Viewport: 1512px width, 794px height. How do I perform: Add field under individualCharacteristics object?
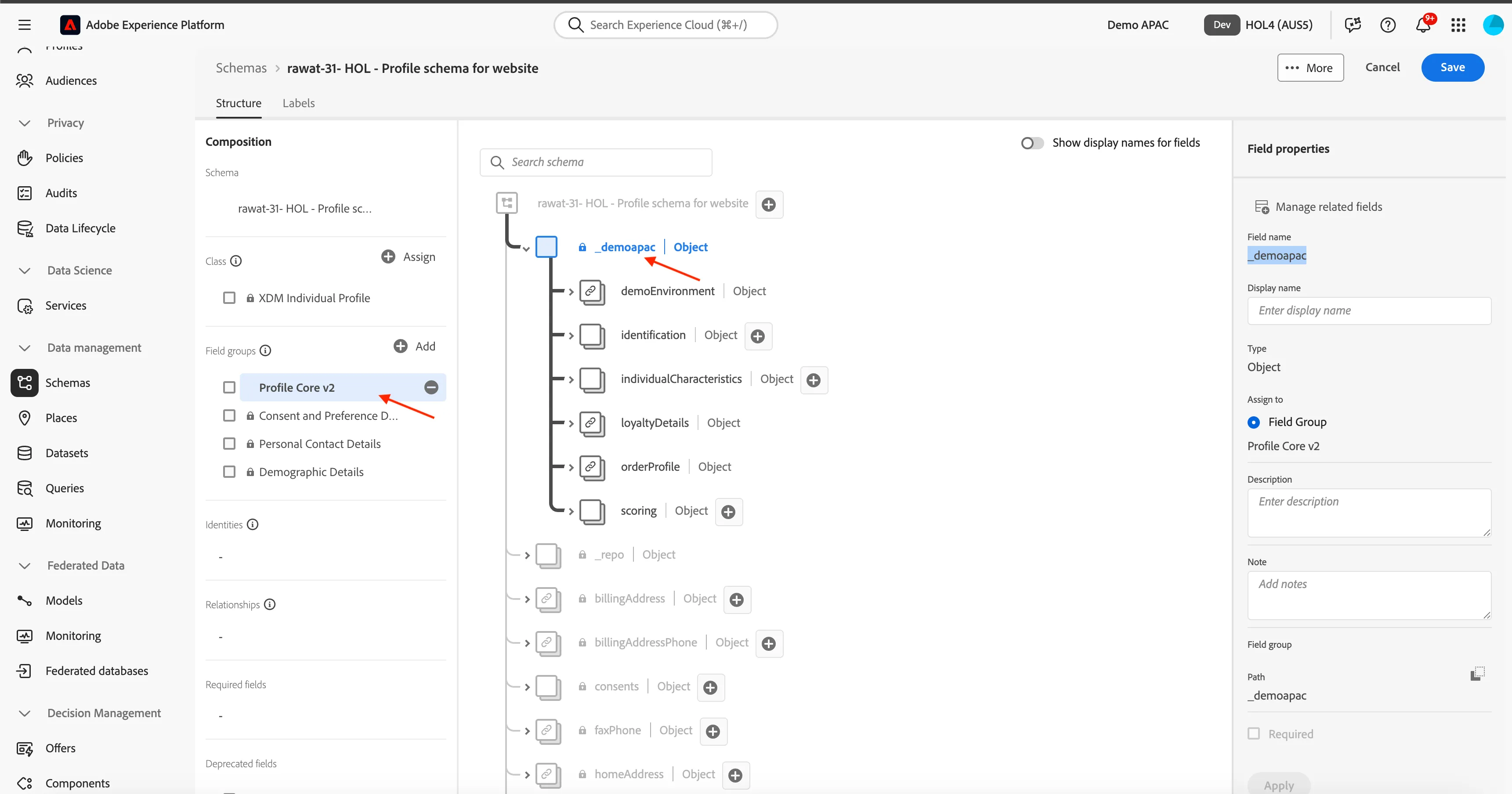click(x=814, y=380)
